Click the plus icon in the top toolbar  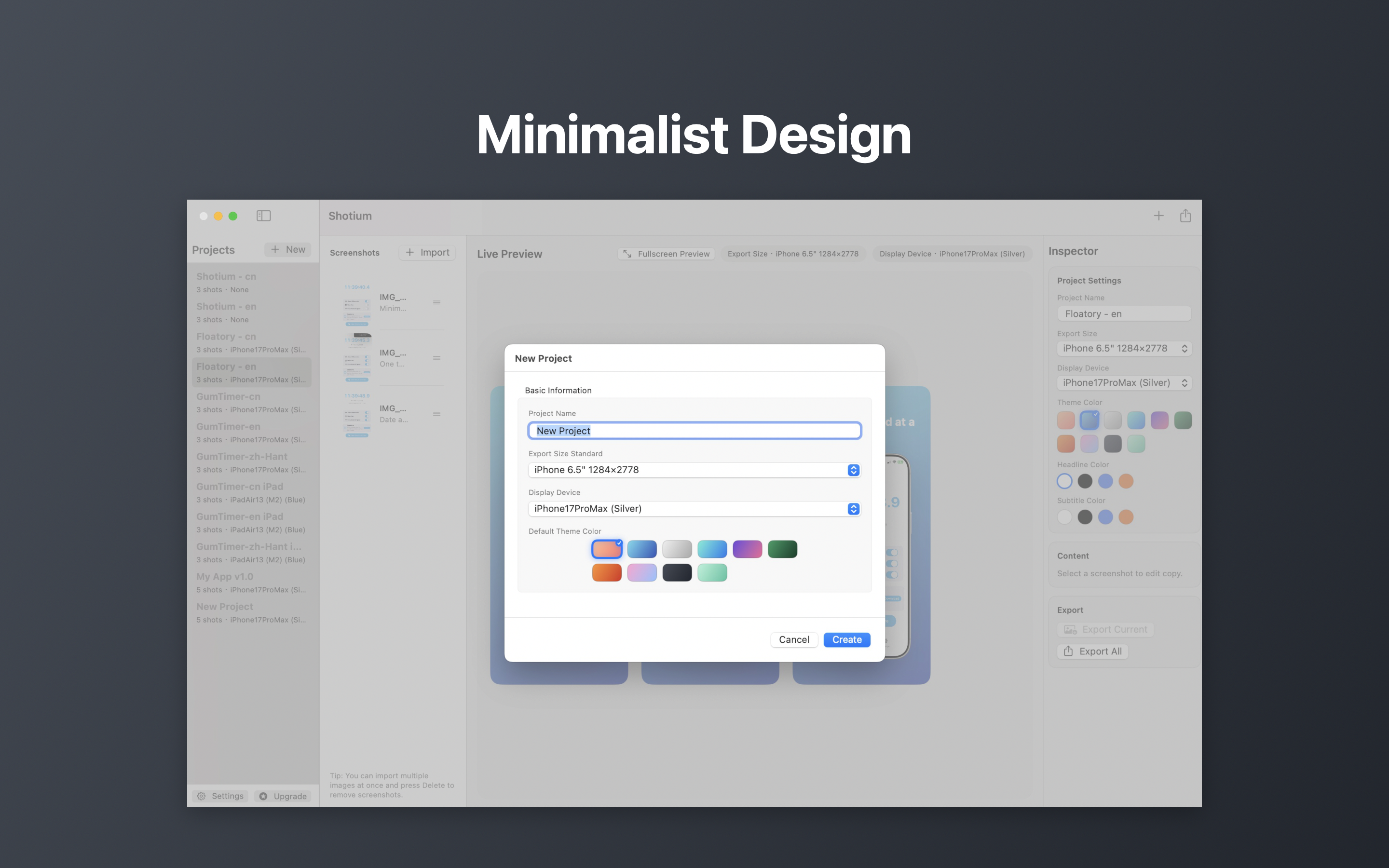pyautogui.click(x=1159, y=215)
